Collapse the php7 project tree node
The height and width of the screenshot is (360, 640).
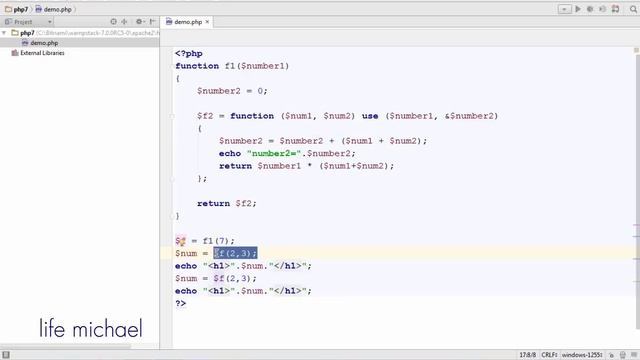point(4,33)
